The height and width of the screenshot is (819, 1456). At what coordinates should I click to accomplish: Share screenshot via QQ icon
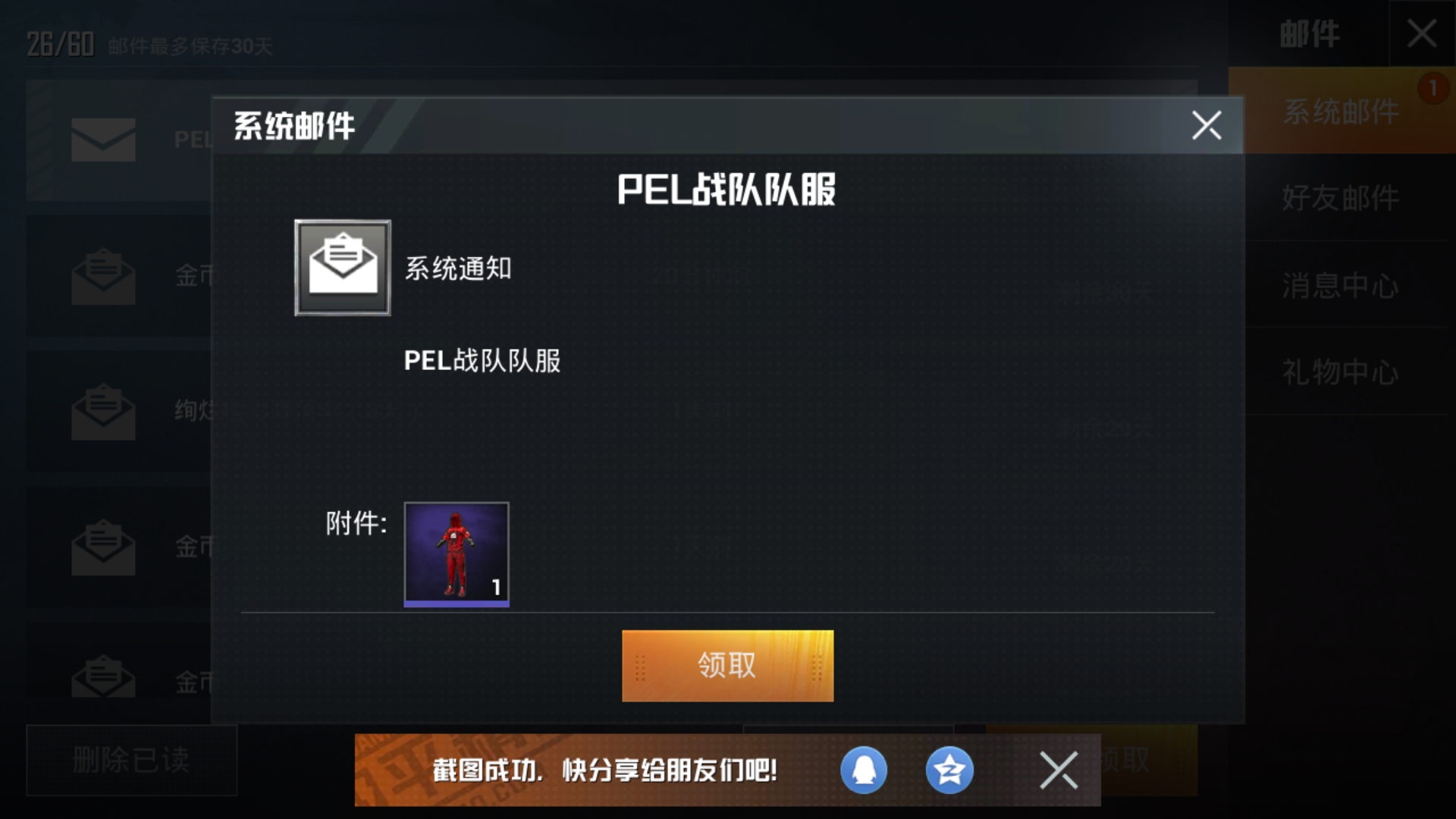tap(863, 770)
